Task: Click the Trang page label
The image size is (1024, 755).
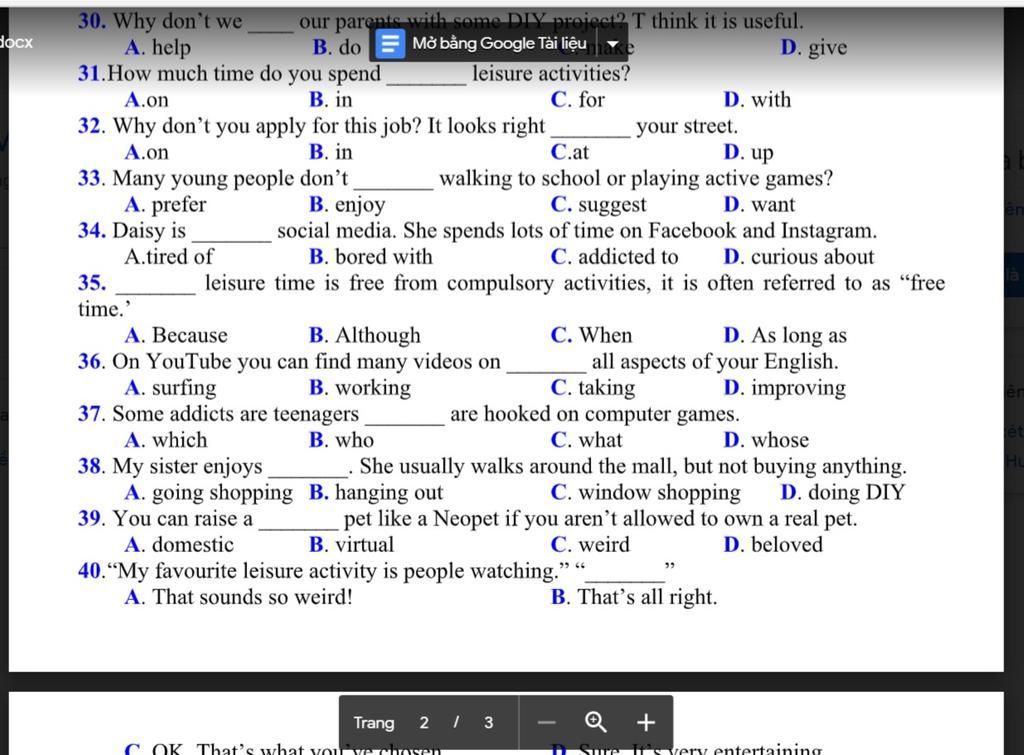Action: pos(374,722)
